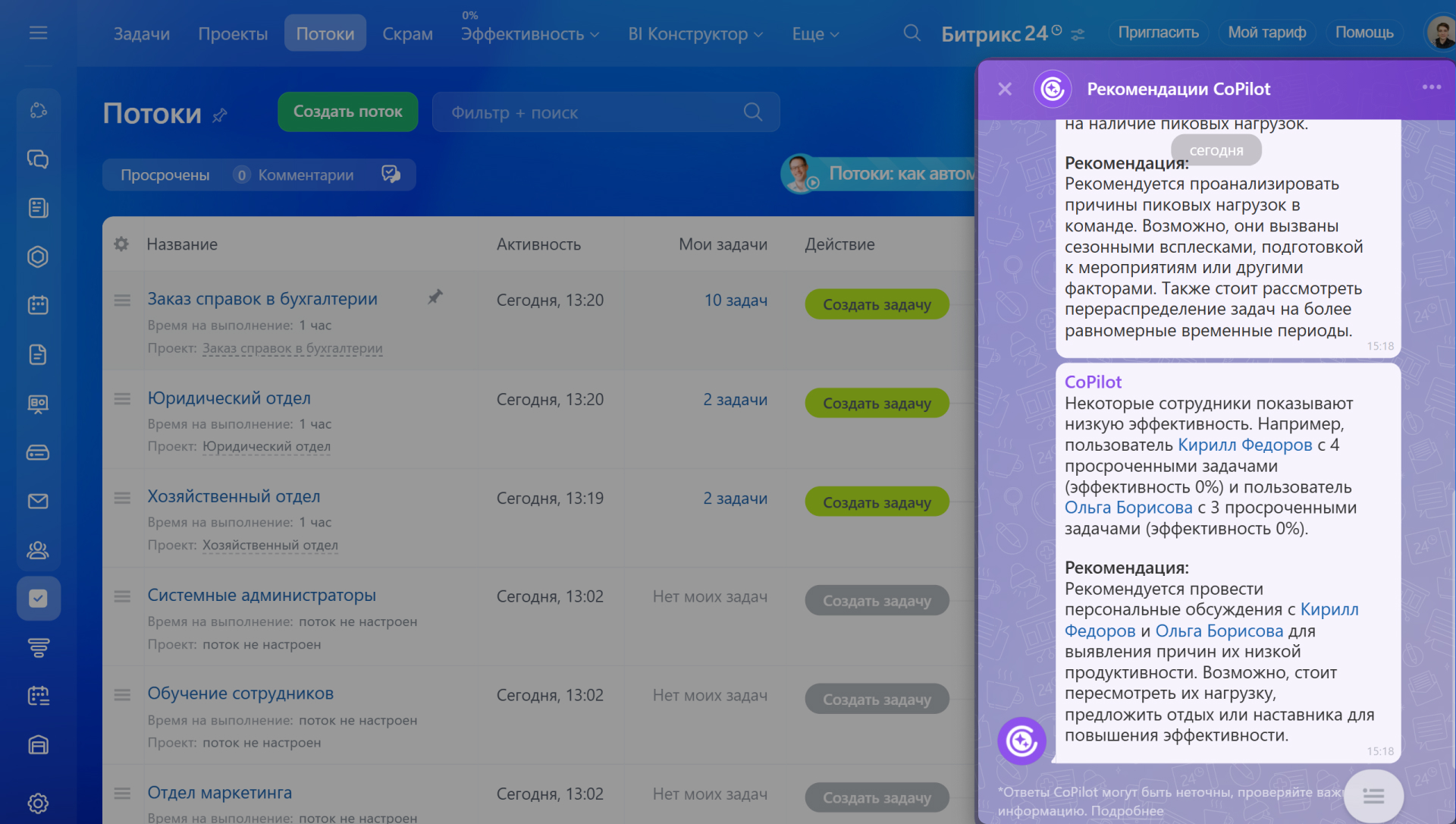The image size is (1456, 824).
Task: Unpin the Заказ справок в бухгалтерии flow
Action: click(435, 297)
